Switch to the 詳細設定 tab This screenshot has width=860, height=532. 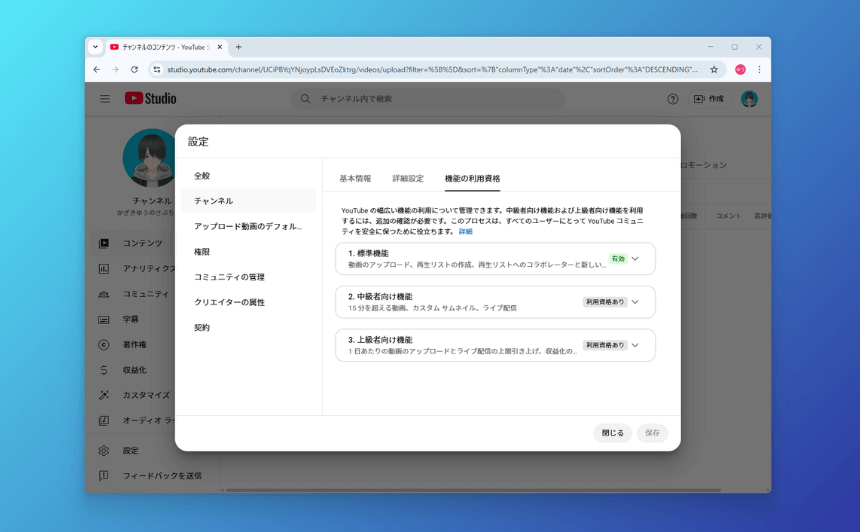408,179
